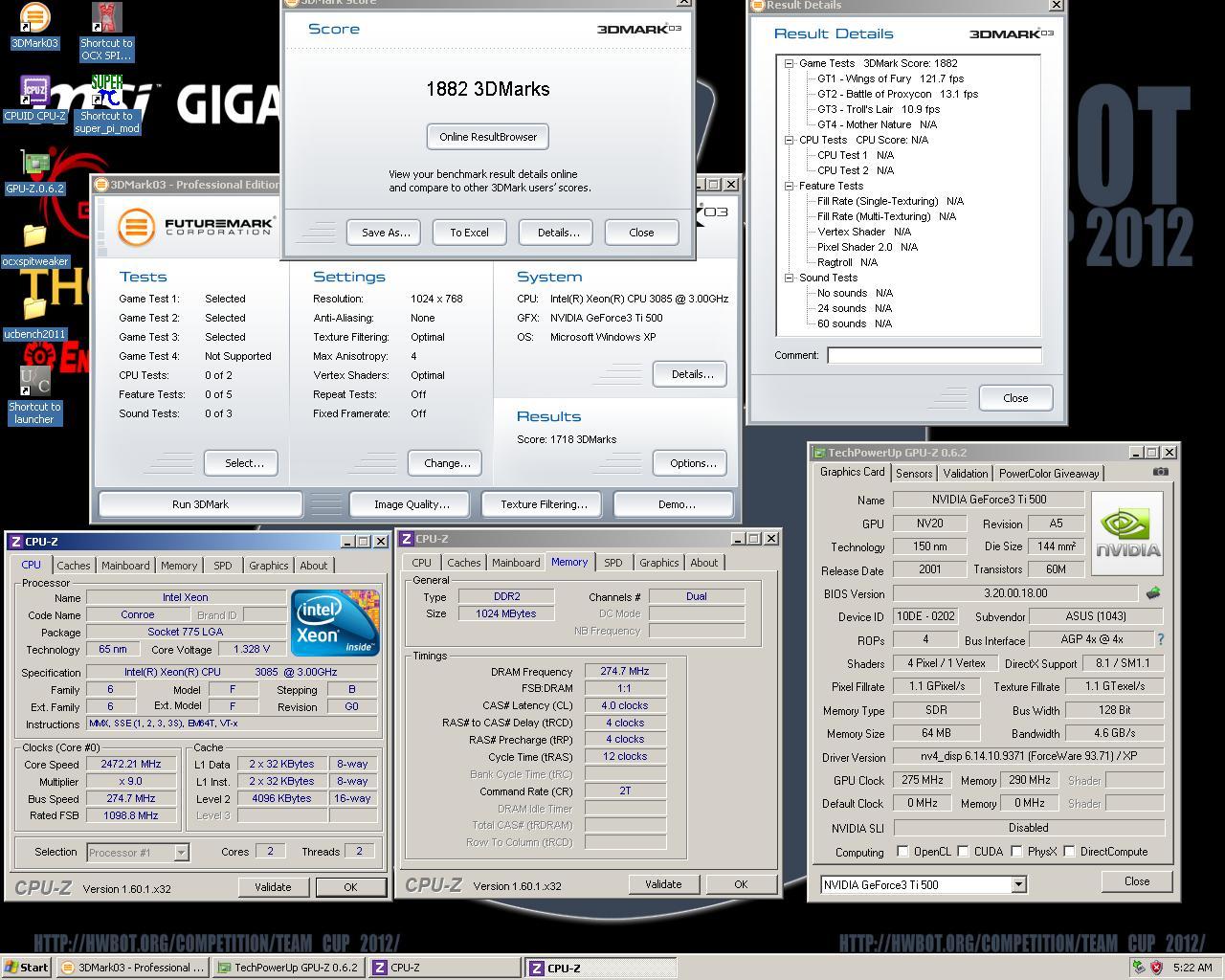Click the To Excel button
This screenshot has height=980, width=1225.
click(470, 233)
